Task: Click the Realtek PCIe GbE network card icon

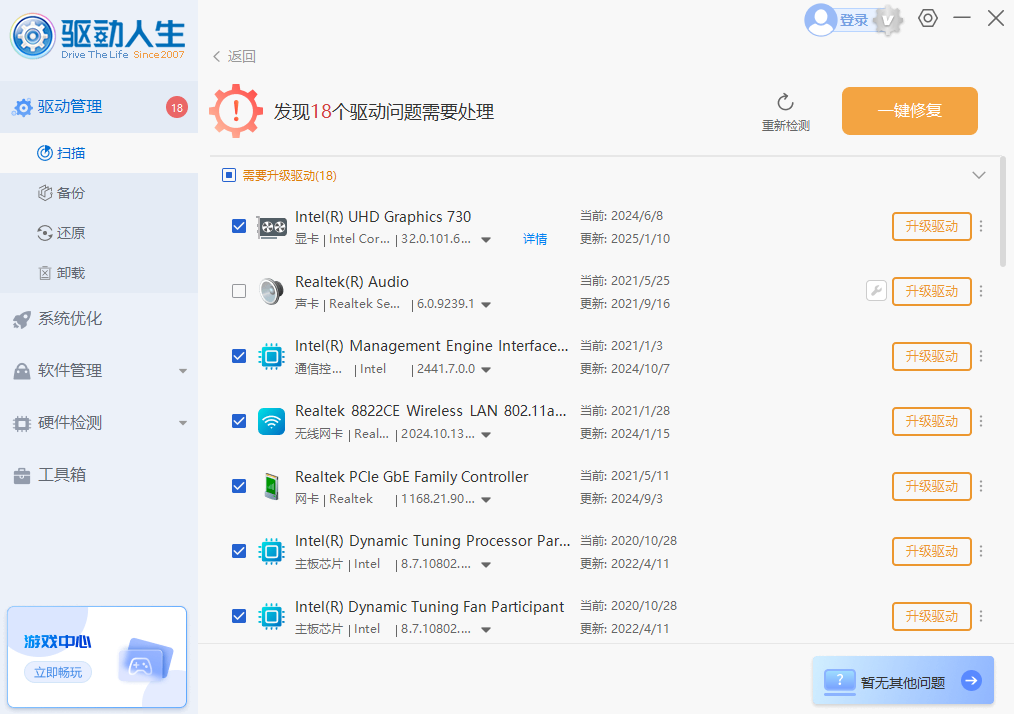Action: 272,486
